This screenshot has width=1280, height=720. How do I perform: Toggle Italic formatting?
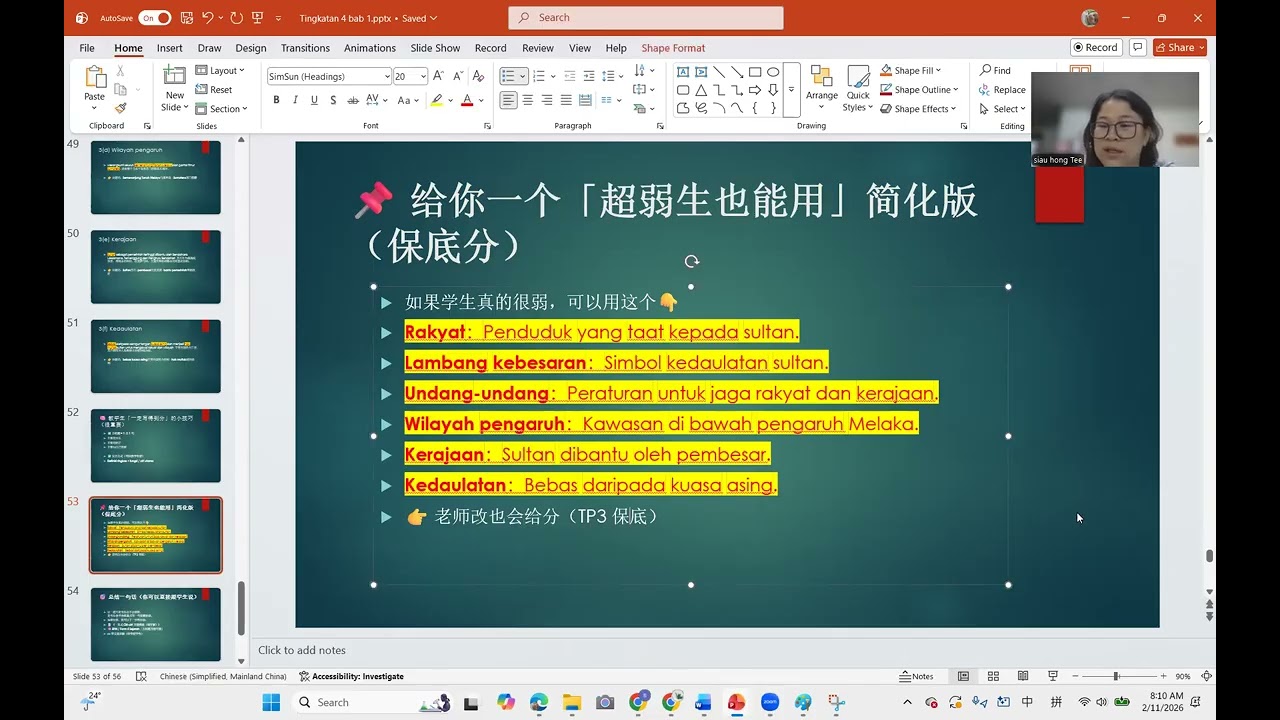(295, 100)
